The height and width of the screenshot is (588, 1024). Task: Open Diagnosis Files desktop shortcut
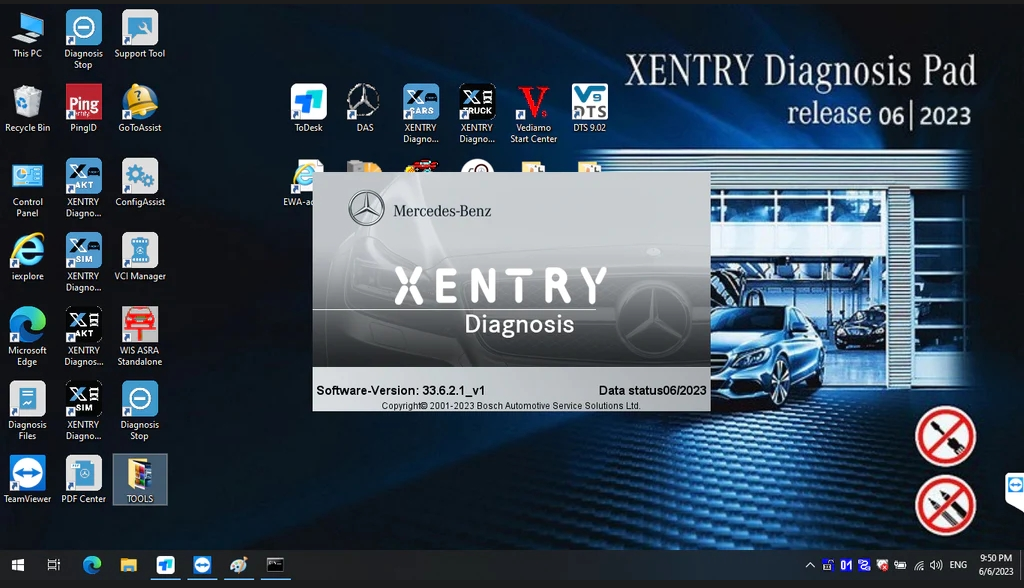click(27, 411)
